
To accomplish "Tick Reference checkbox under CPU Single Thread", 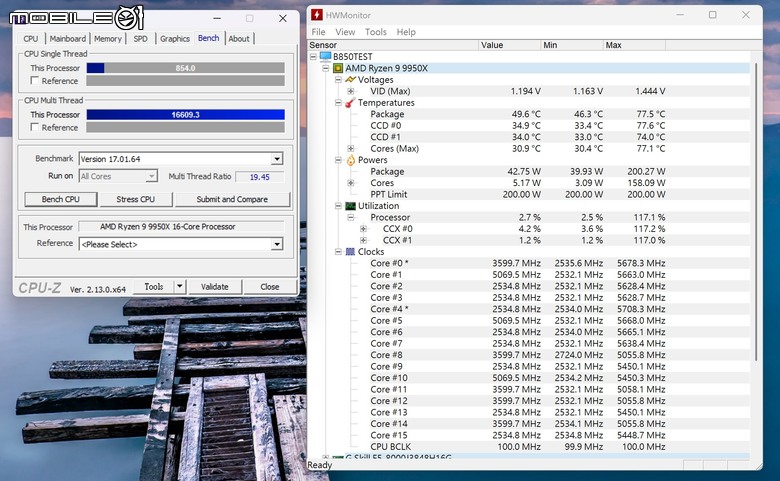I will [35, 80].
